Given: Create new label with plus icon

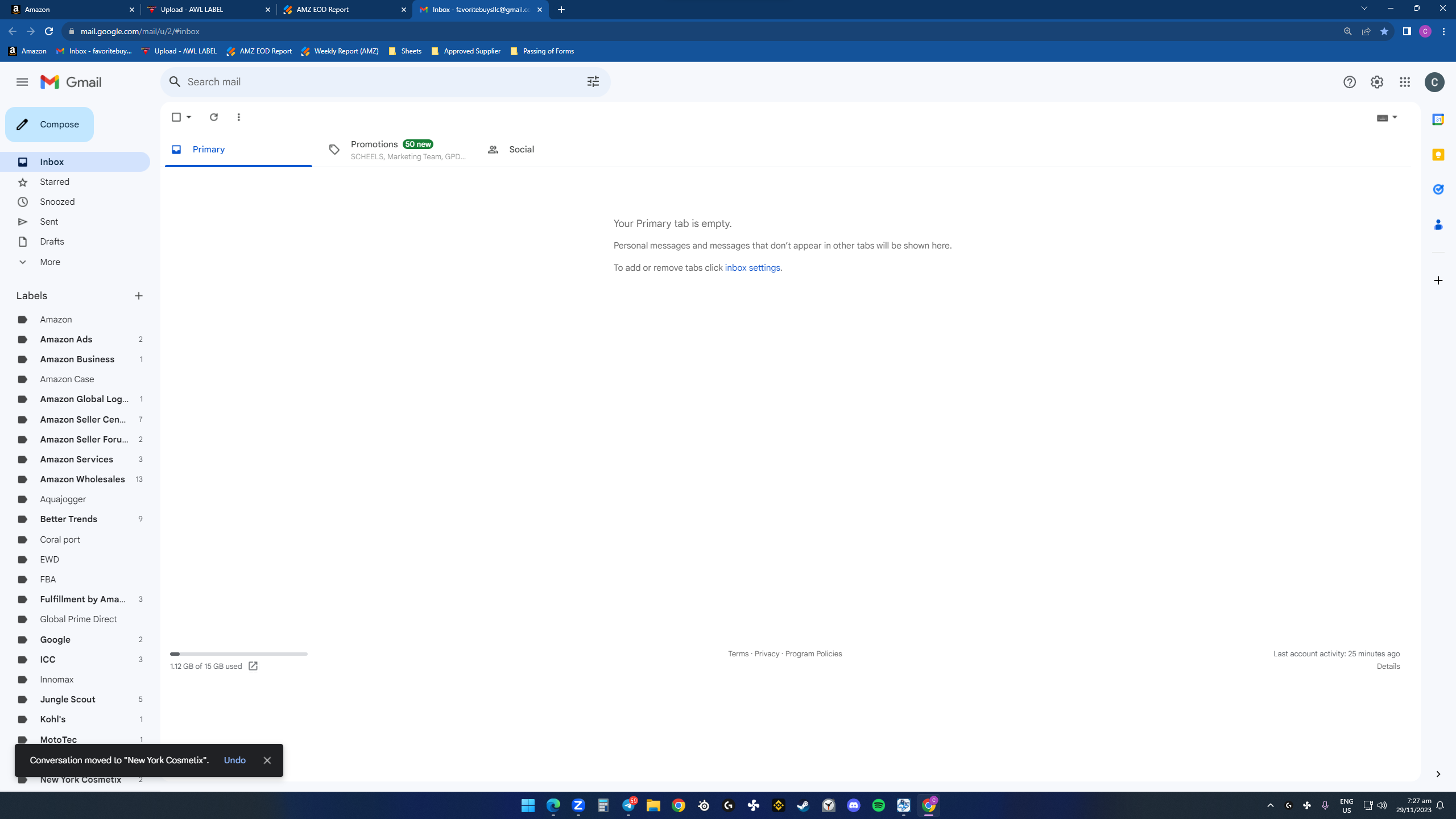Looking at the screenshot, I should [139, 296].
